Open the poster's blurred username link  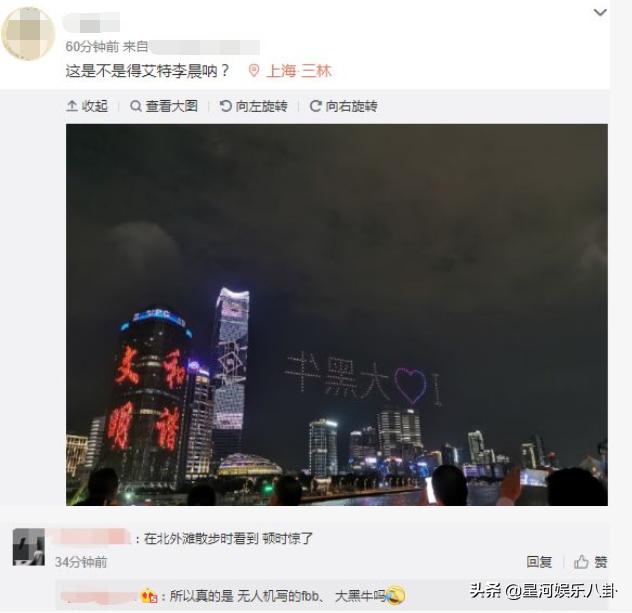[91, 22]
